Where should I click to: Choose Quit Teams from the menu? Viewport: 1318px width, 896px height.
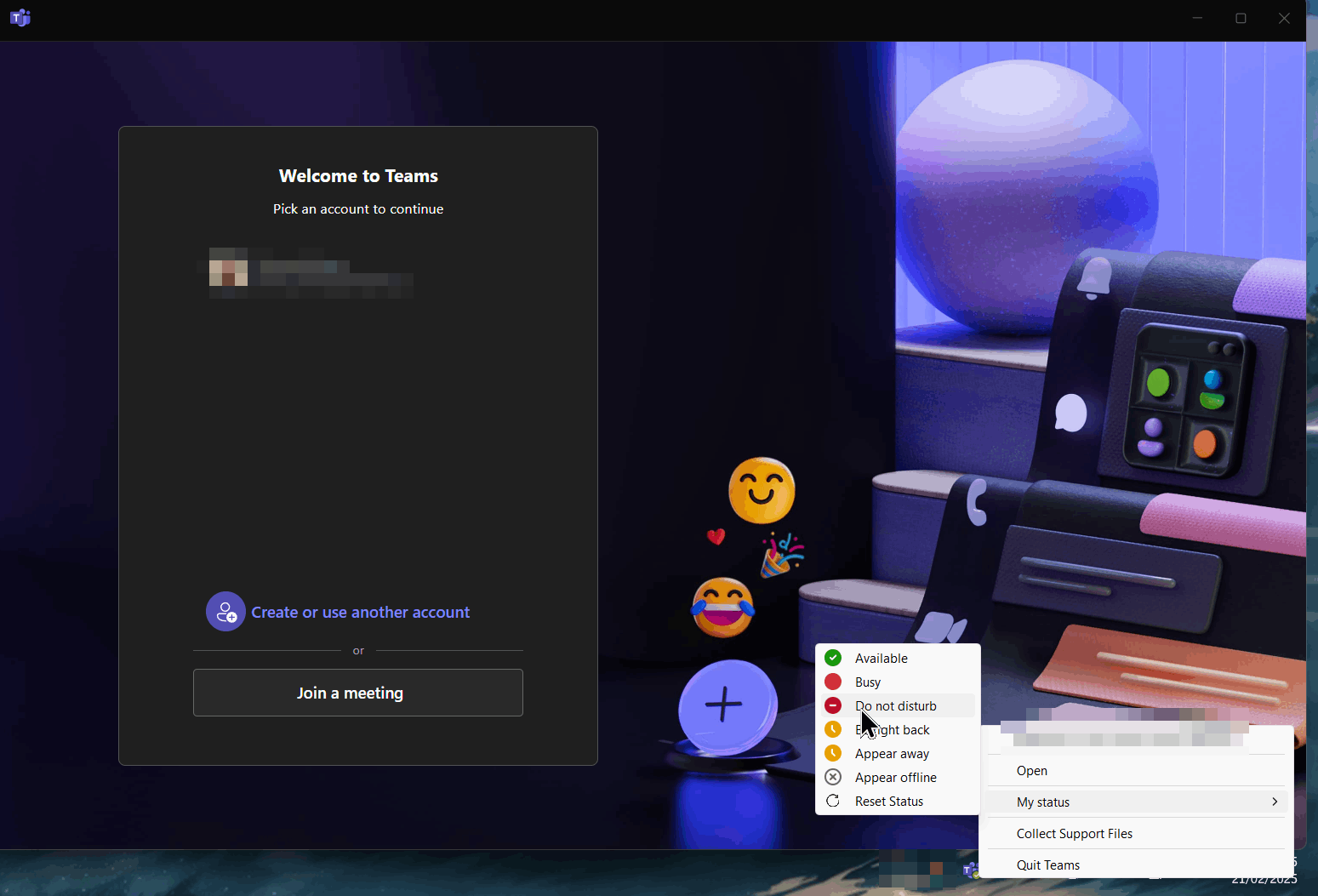[1047, 865]
